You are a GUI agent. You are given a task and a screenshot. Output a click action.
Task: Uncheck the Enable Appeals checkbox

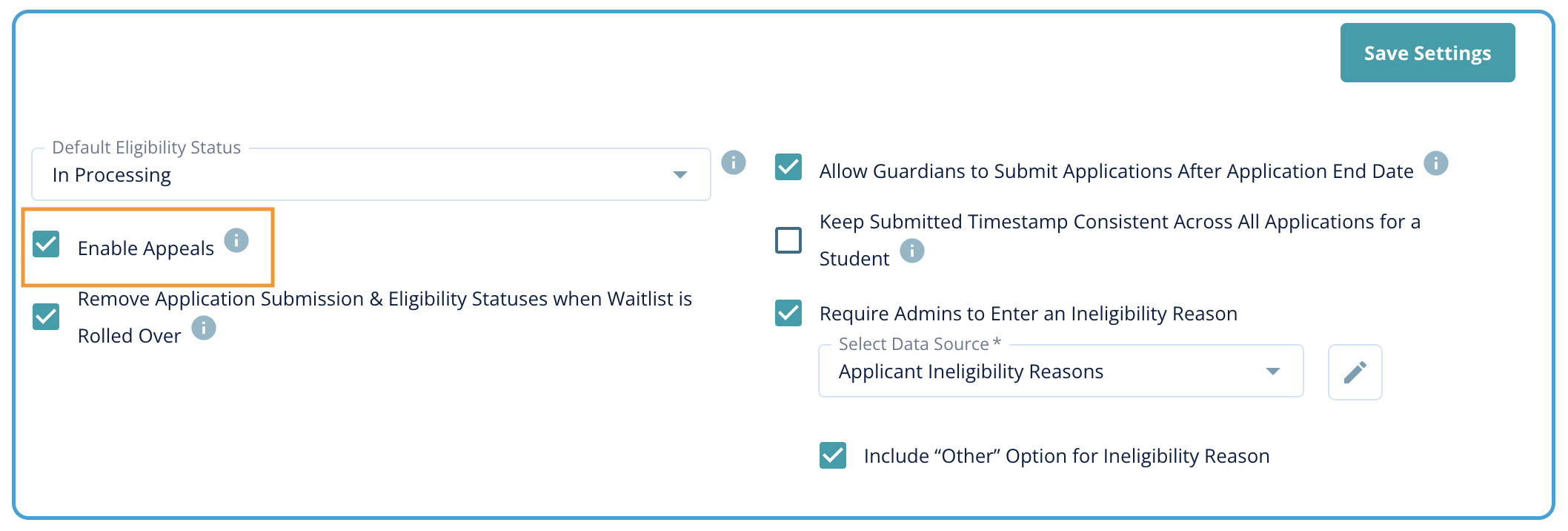(x=46, y=244)
